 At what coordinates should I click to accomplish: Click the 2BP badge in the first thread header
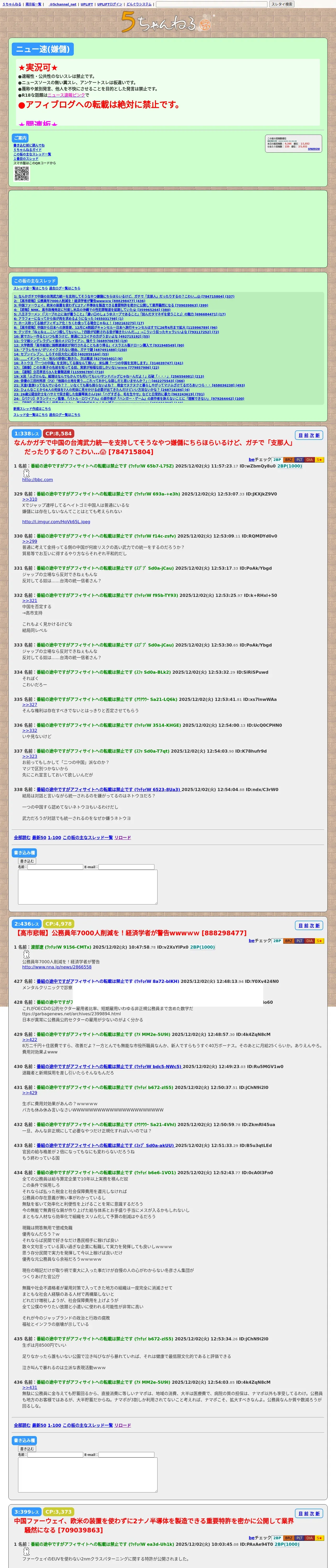(277, 460)
